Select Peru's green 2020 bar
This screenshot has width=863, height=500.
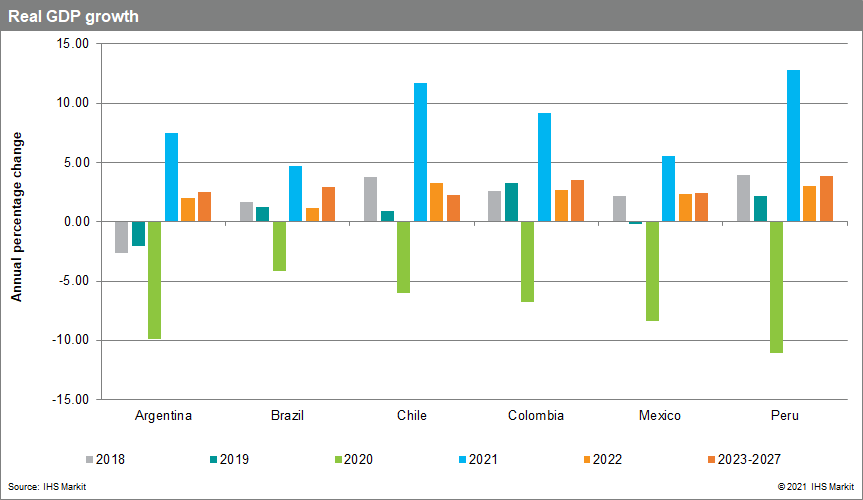(776, 287)
